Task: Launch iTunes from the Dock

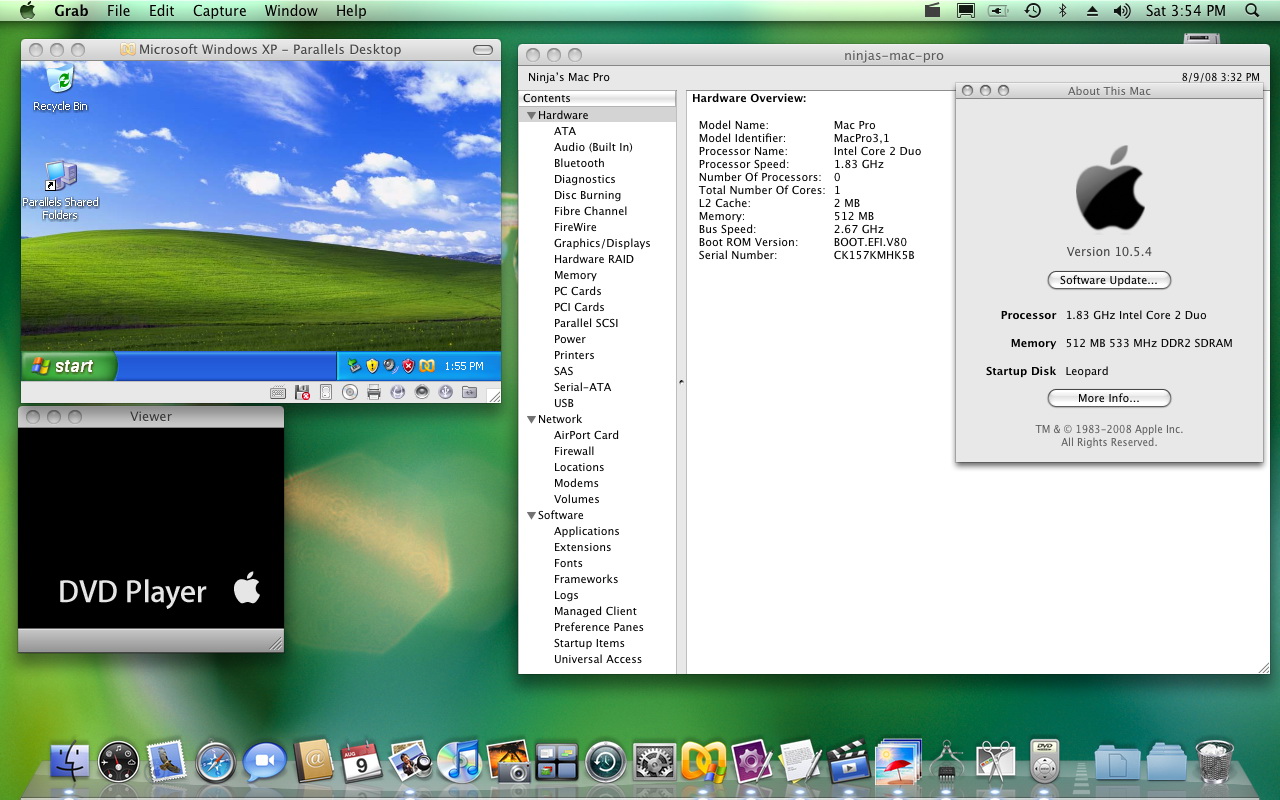Action: [x=459, y=762]
